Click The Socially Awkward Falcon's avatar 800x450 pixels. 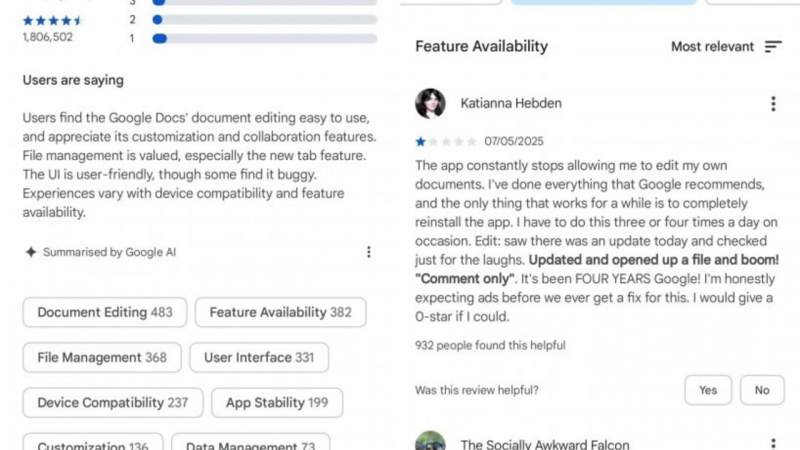click(430, 442)
